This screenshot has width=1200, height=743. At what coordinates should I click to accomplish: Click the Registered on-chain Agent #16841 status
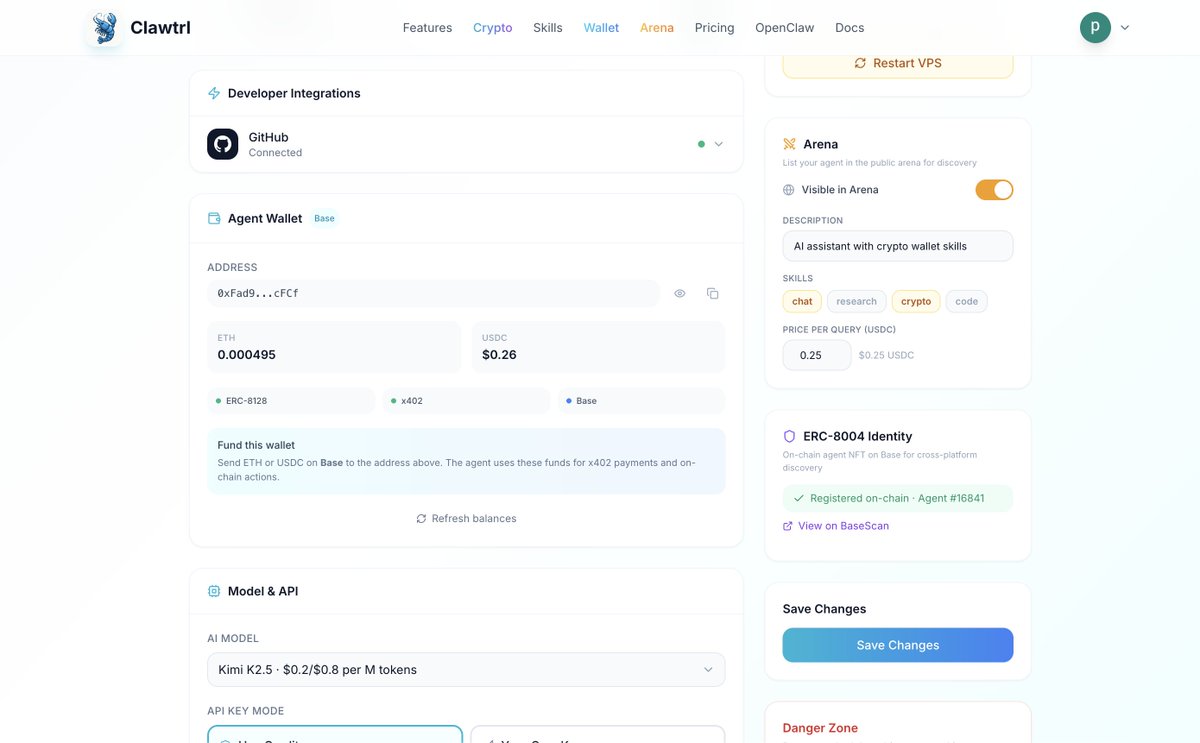point(898,498)
